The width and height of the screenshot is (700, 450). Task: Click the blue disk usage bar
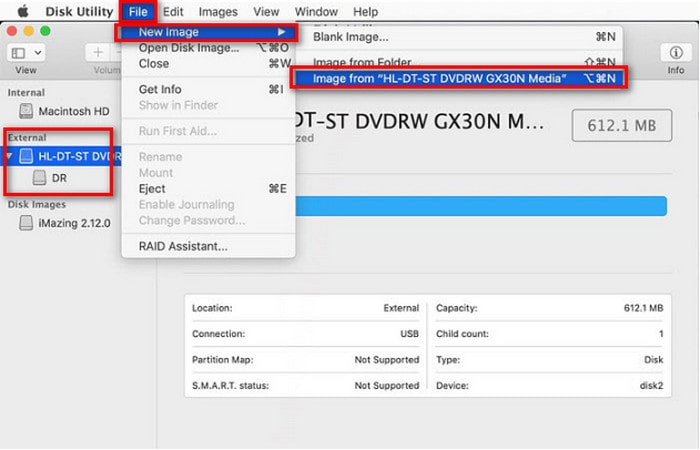pyautogui.click(x=480, y=206)
